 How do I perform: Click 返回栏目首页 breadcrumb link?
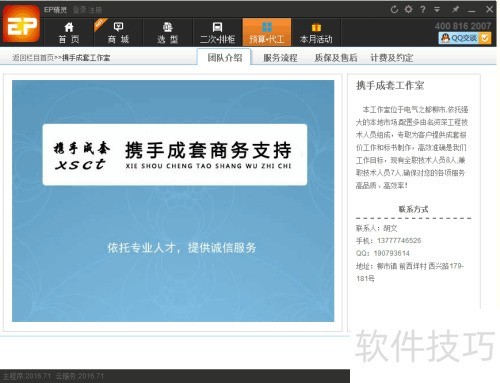tap(33, 58)
